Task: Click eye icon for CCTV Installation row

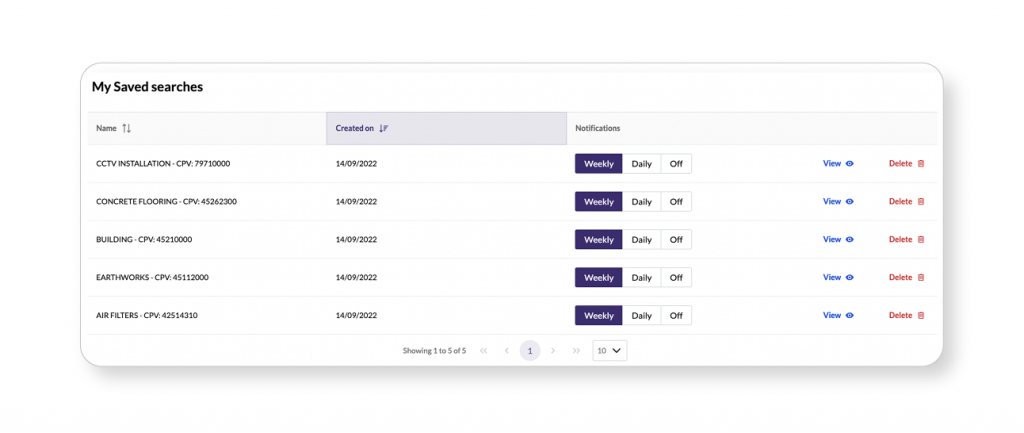Action: click(850, 164)
